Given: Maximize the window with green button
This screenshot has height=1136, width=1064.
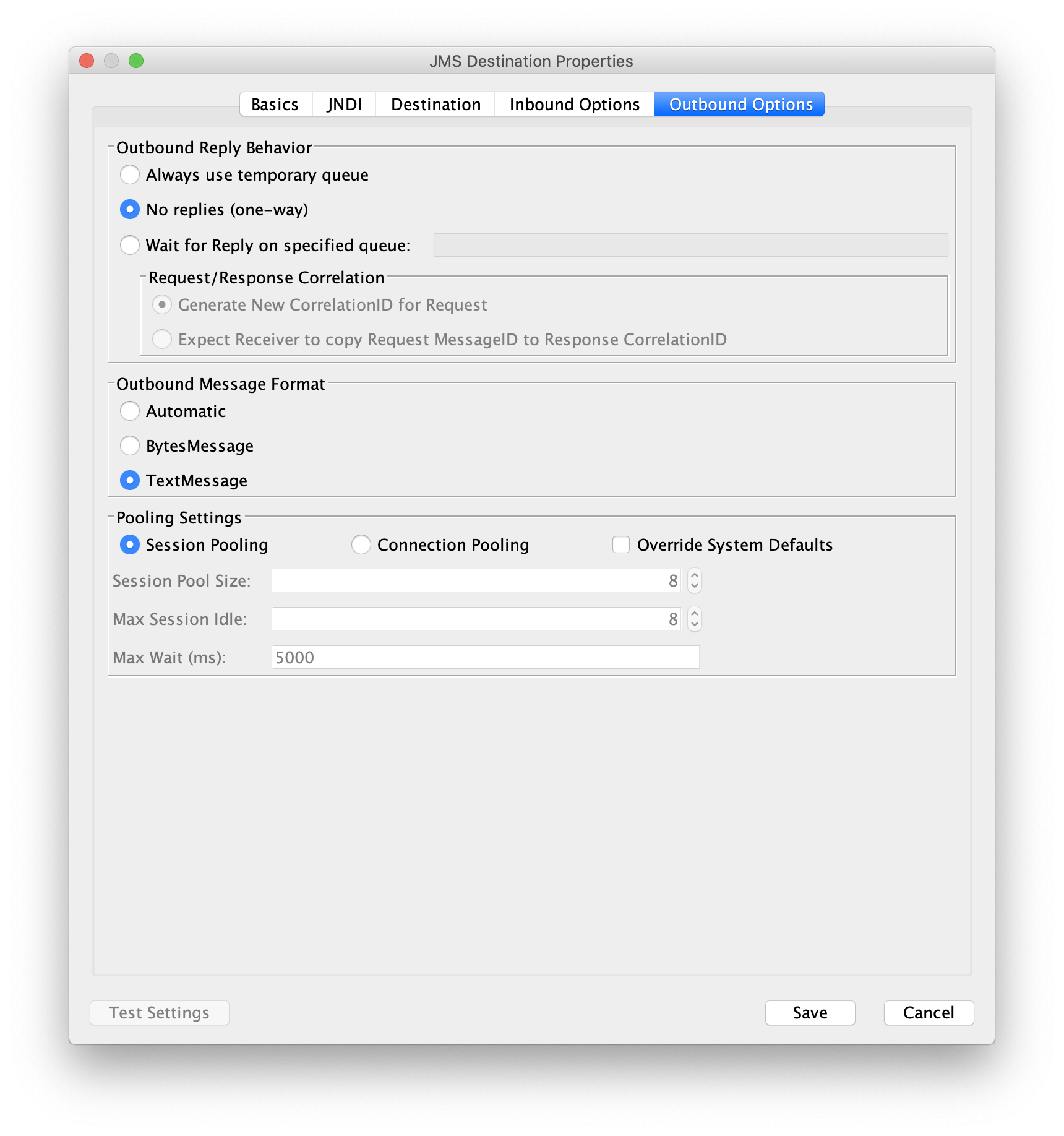Looking at the screenshot, I should 136,61.
